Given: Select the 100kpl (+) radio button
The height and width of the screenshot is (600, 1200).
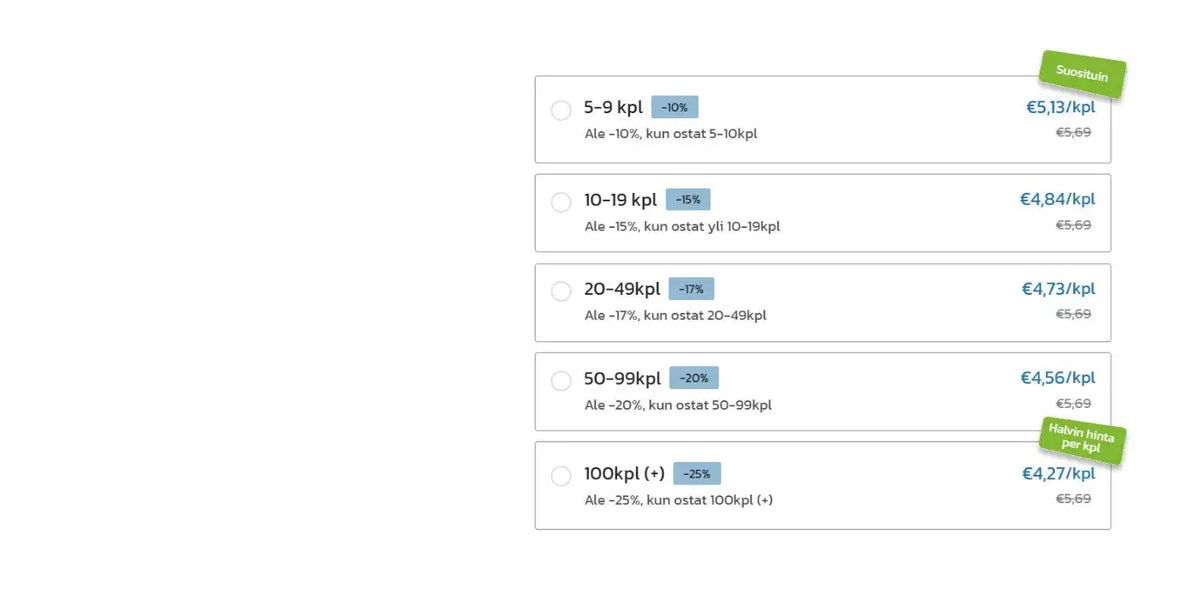Looking at the screenshot, I should click(561, 476).
